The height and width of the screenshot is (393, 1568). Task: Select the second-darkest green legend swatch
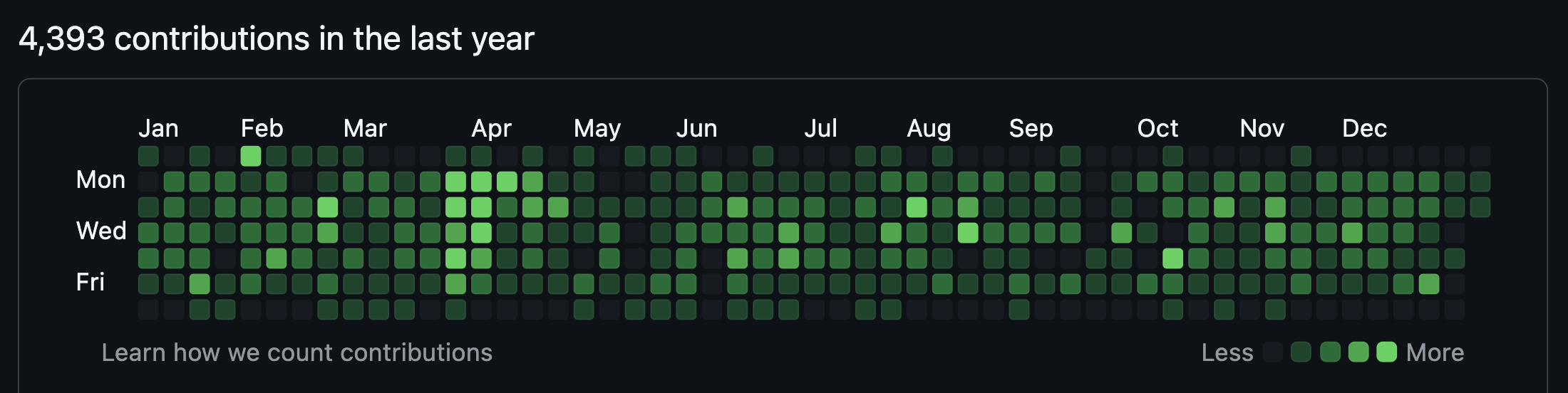tap(1301, 352)
